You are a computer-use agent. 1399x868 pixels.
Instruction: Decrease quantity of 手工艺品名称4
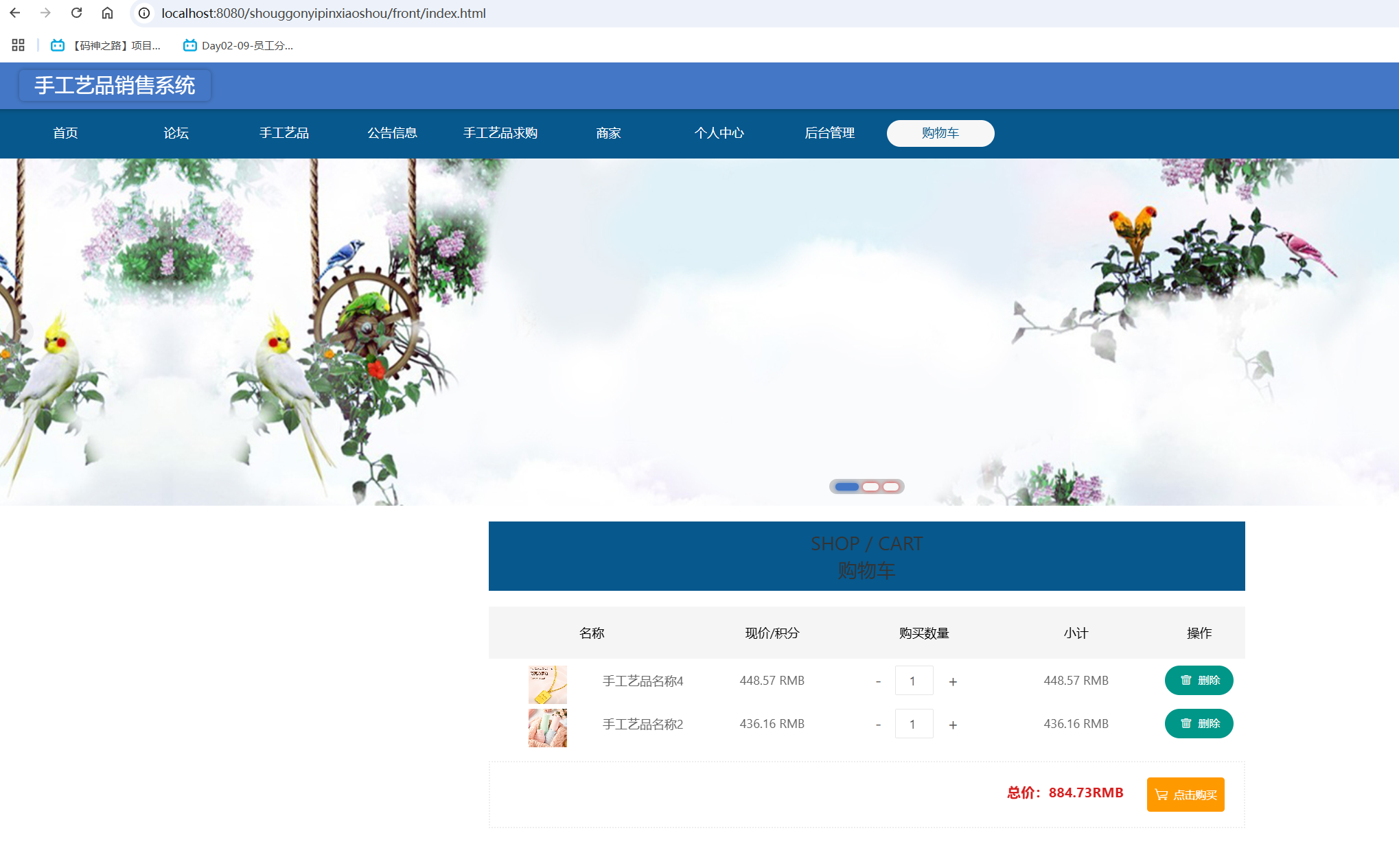coord(878,681)
